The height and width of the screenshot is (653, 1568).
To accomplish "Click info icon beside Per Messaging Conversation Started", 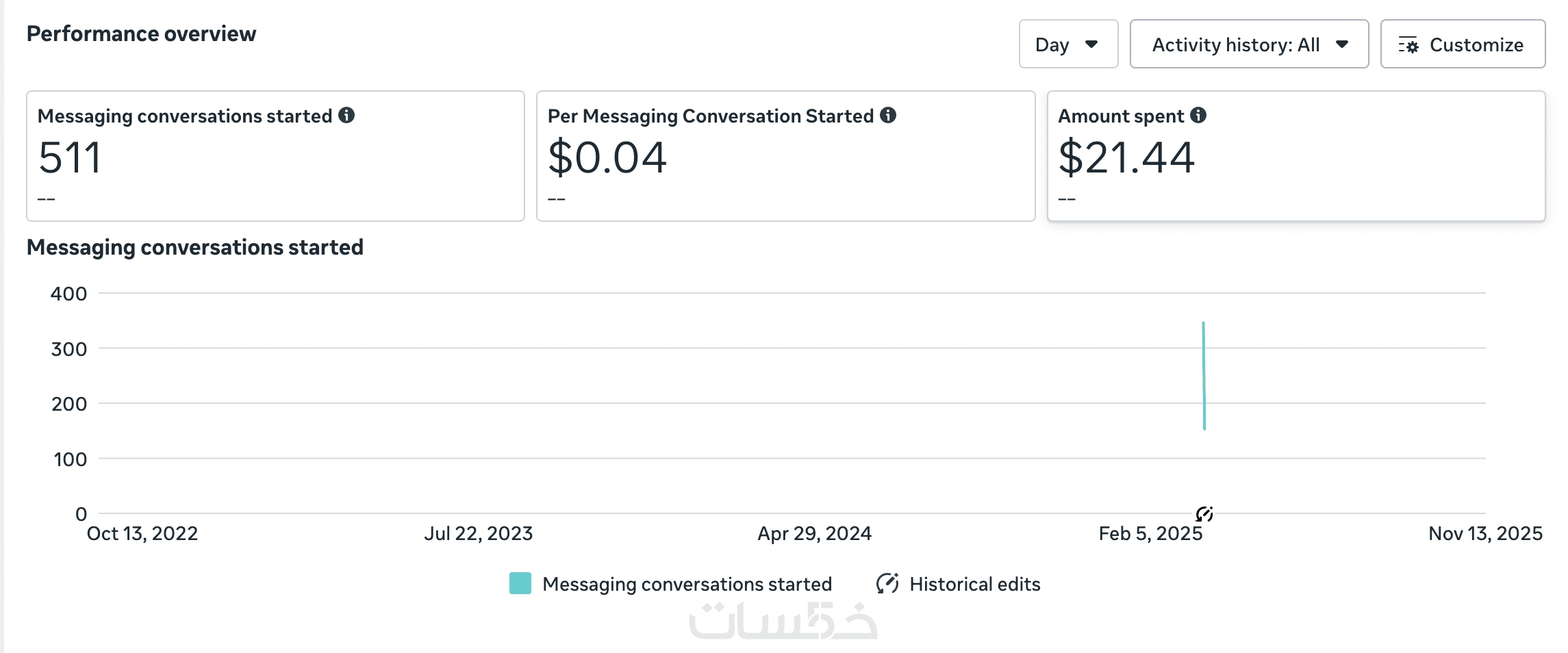I will coord(888,115).
